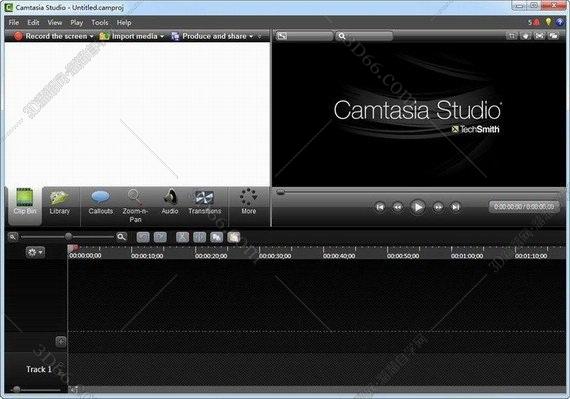Click Produce and share button

point(209,36)
